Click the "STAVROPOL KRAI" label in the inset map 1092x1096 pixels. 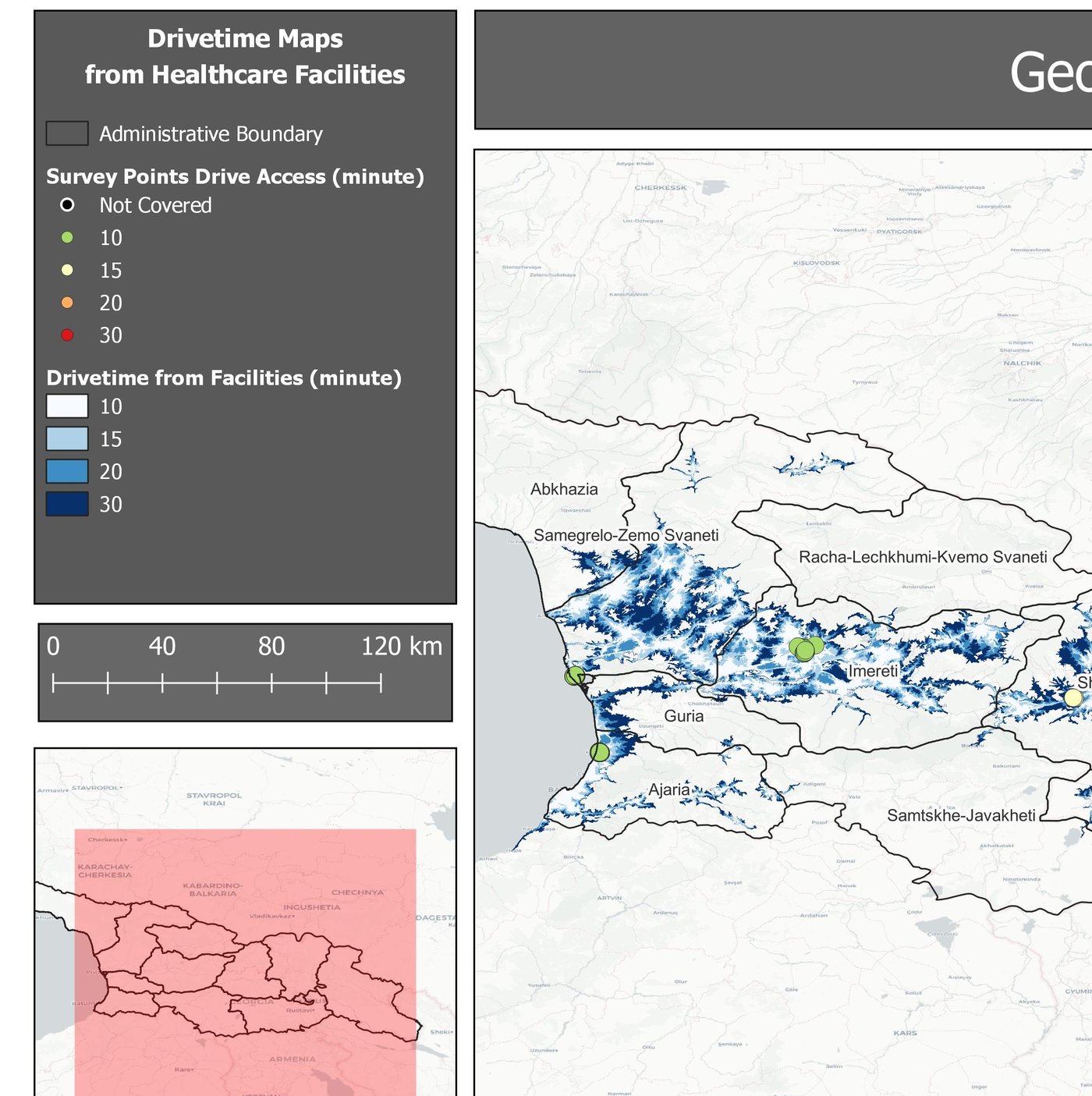(214, 800)
